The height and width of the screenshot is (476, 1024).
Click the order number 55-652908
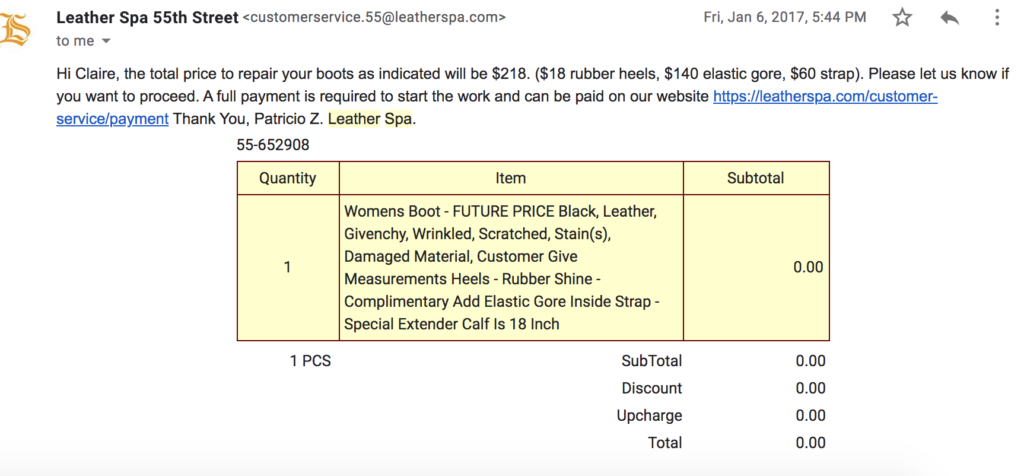[273, 145]
